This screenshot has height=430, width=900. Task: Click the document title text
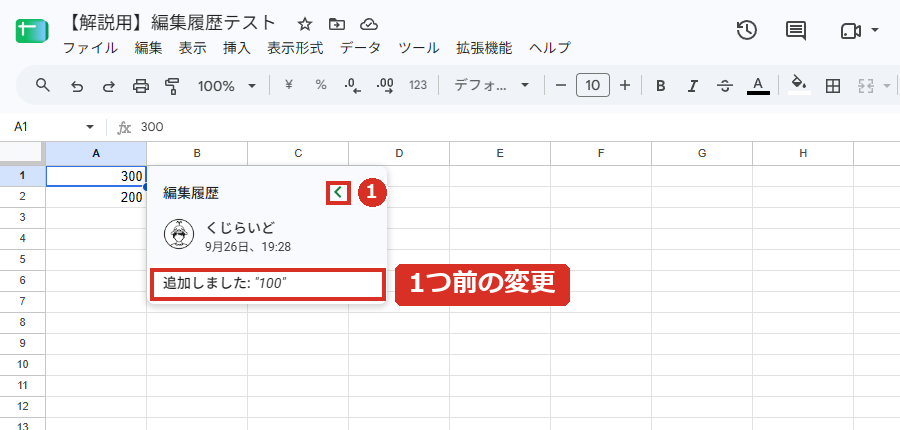click(x=172, y=23)
